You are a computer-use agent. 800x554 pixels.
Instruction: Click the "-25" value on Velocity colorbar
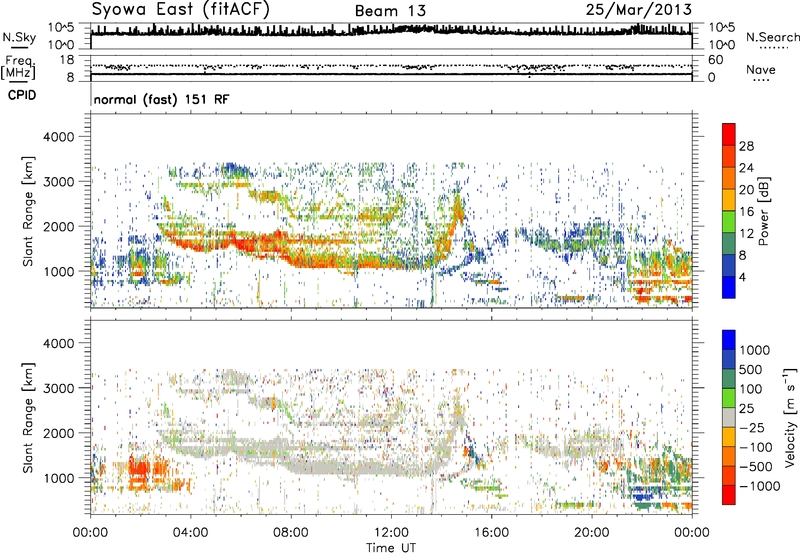[x=752, y=428]
